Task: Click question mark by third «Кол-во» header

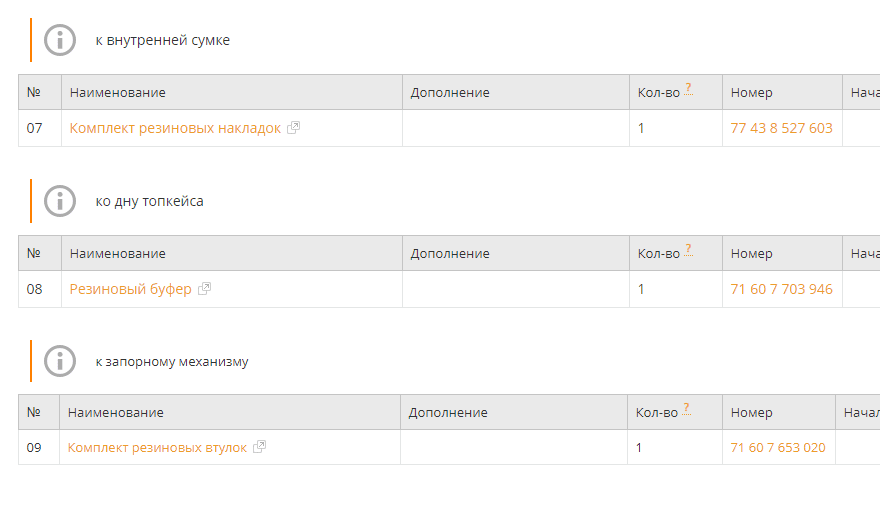Action: pyautogui.click(x=686, y=409)
